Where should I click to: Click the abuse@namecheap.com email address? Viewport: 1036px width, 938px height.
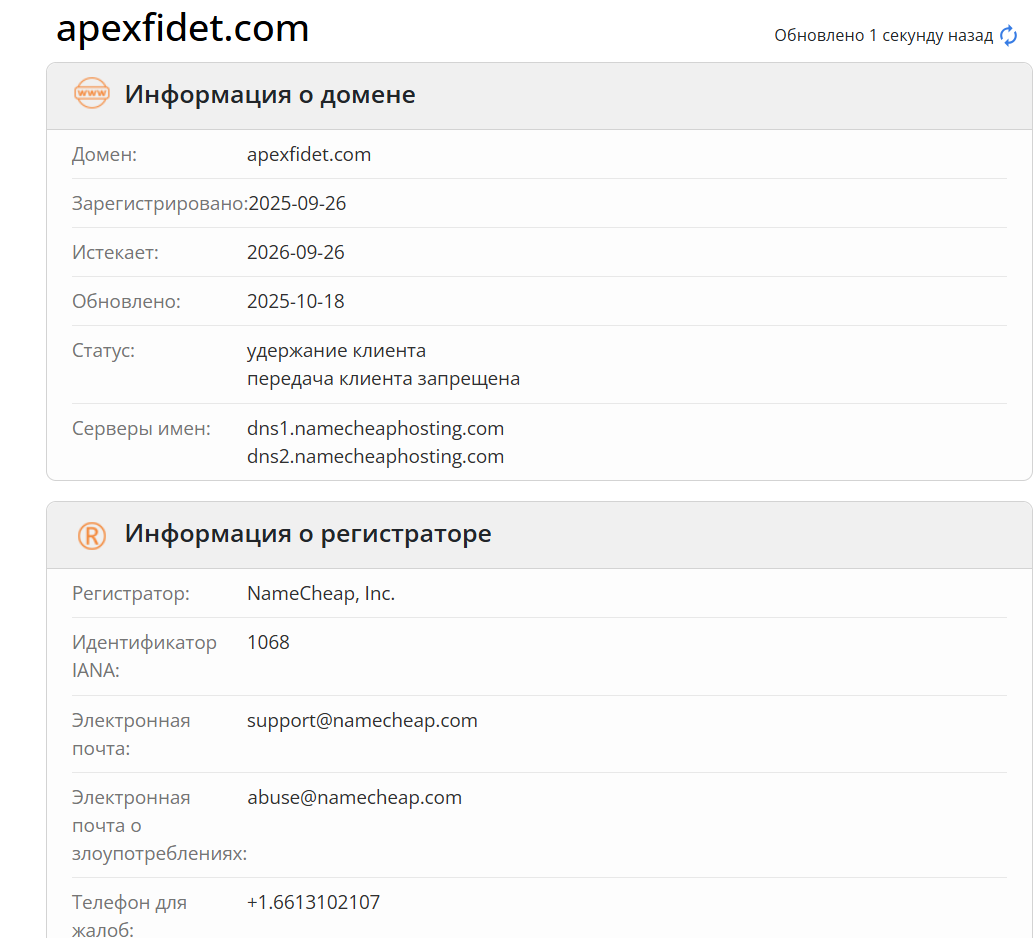pyautogui.click(x=355, y=797)
